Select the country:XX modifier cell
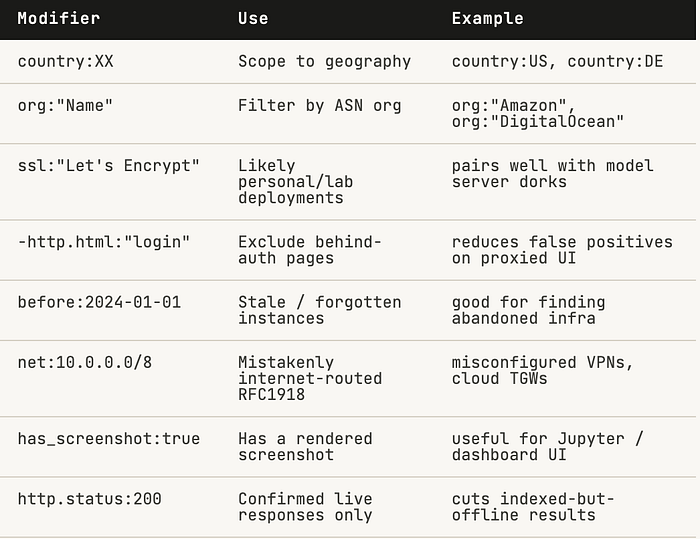Screen dimensions: 700x539 (x=66, y=62)
